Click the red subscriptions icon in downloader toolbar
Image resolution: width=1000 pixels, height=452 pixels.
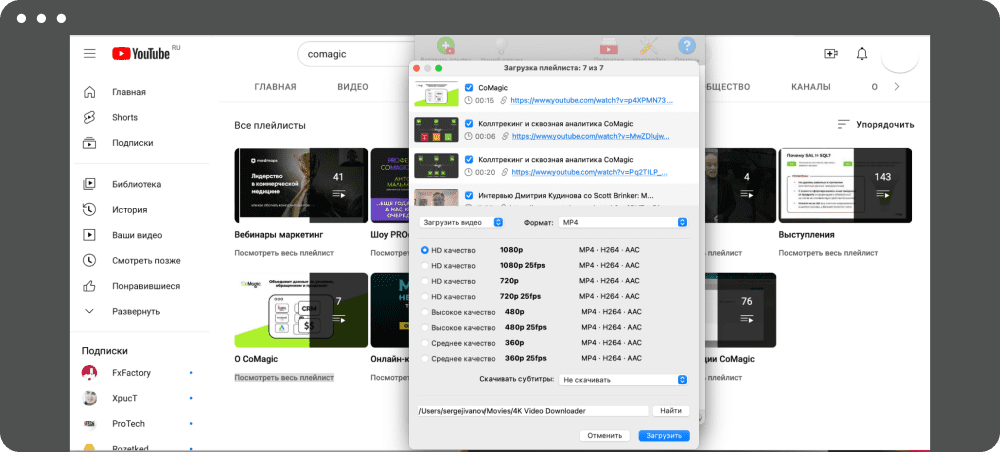coord(609,47)
